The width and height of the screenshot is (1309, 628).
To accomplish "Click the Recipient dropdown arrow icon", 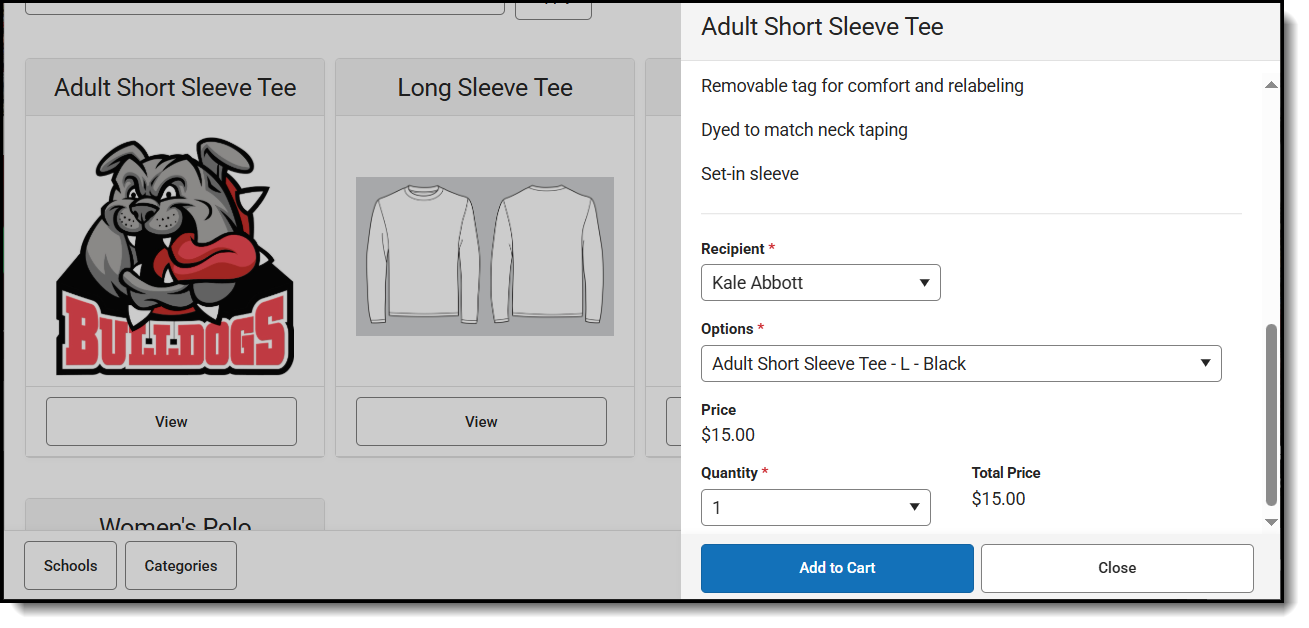I will pyautogui.click(x=924, y=283).
